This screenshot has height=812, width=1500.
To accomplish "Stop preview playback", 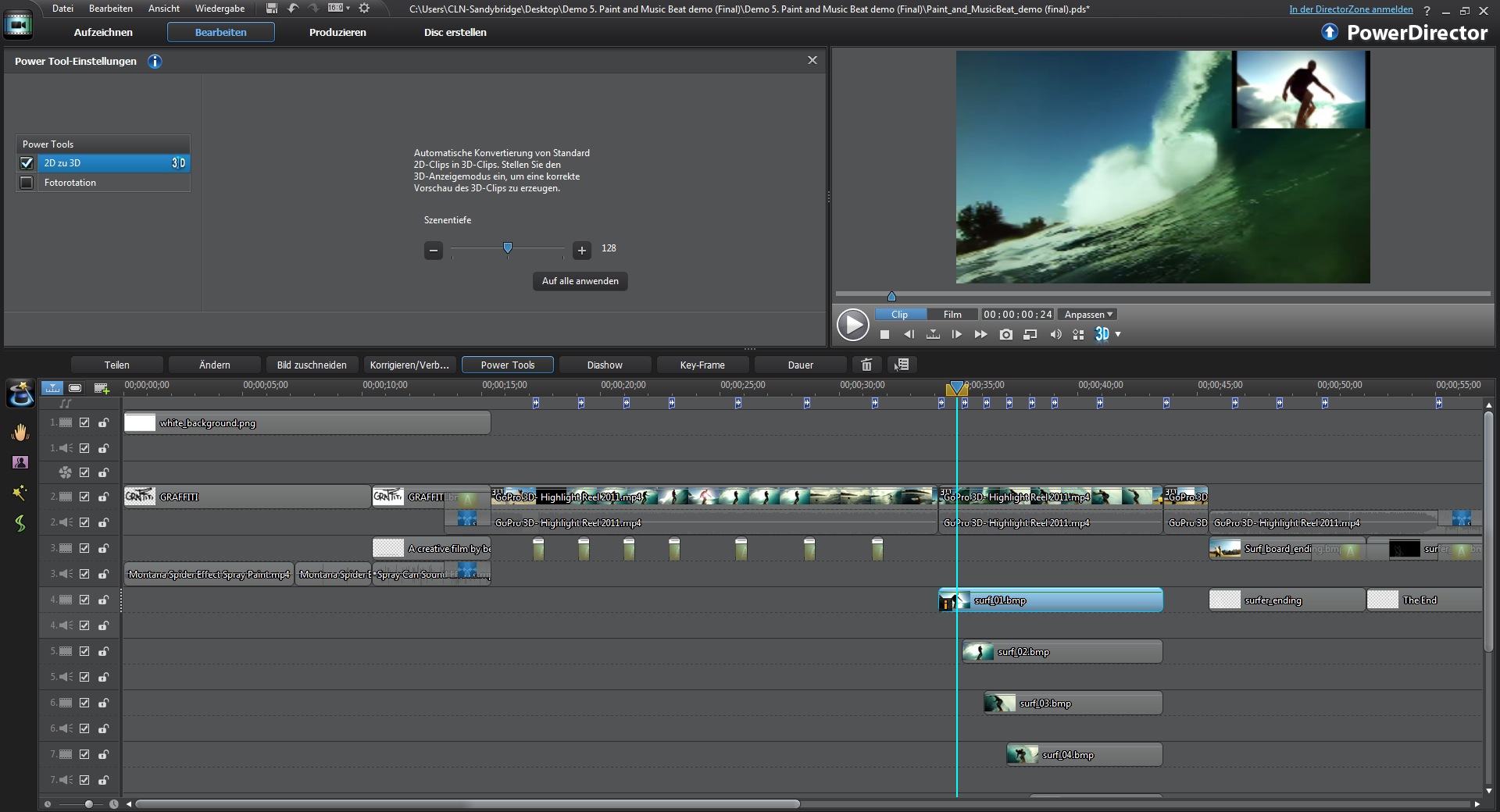I will pyautogui.click(x=884, y=334).
